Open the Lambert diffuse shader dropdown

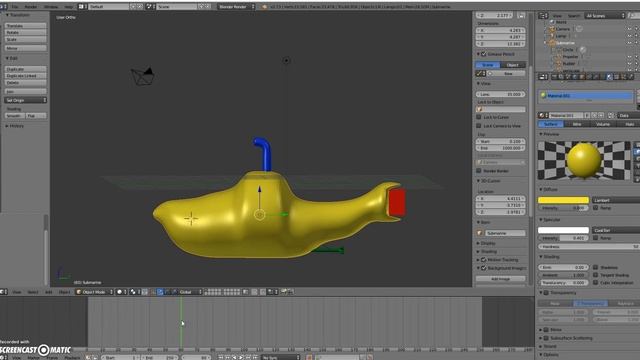pyautogui.click(x=616, y=200)
